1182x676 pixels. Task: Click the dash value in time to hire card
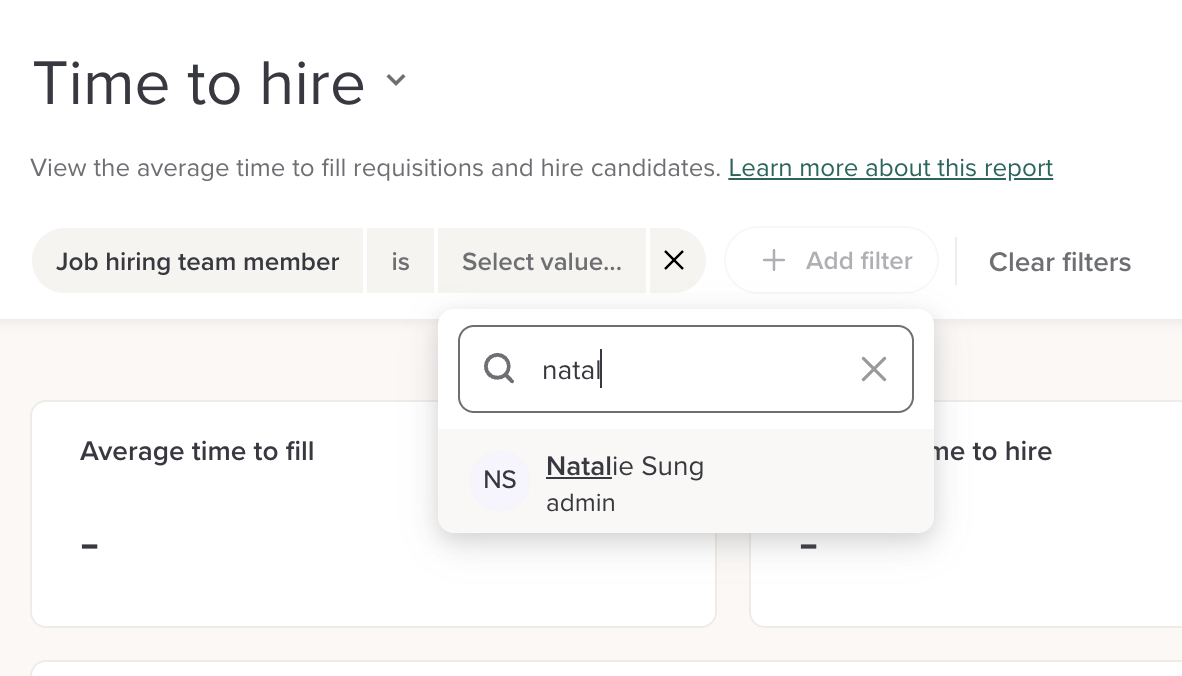click(809, 546)
